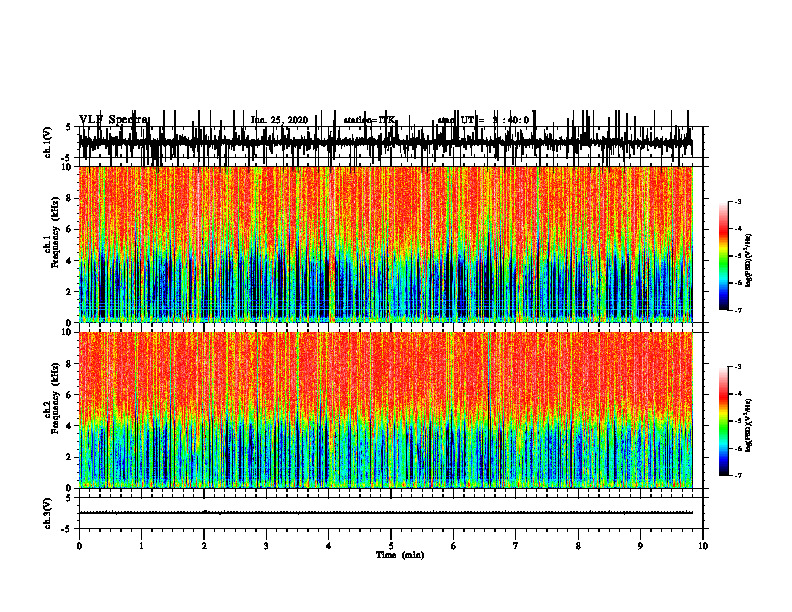This screenshot has height=612, width=792.
Task: Click the time axis tick label "4"
Action: (328, 545)
